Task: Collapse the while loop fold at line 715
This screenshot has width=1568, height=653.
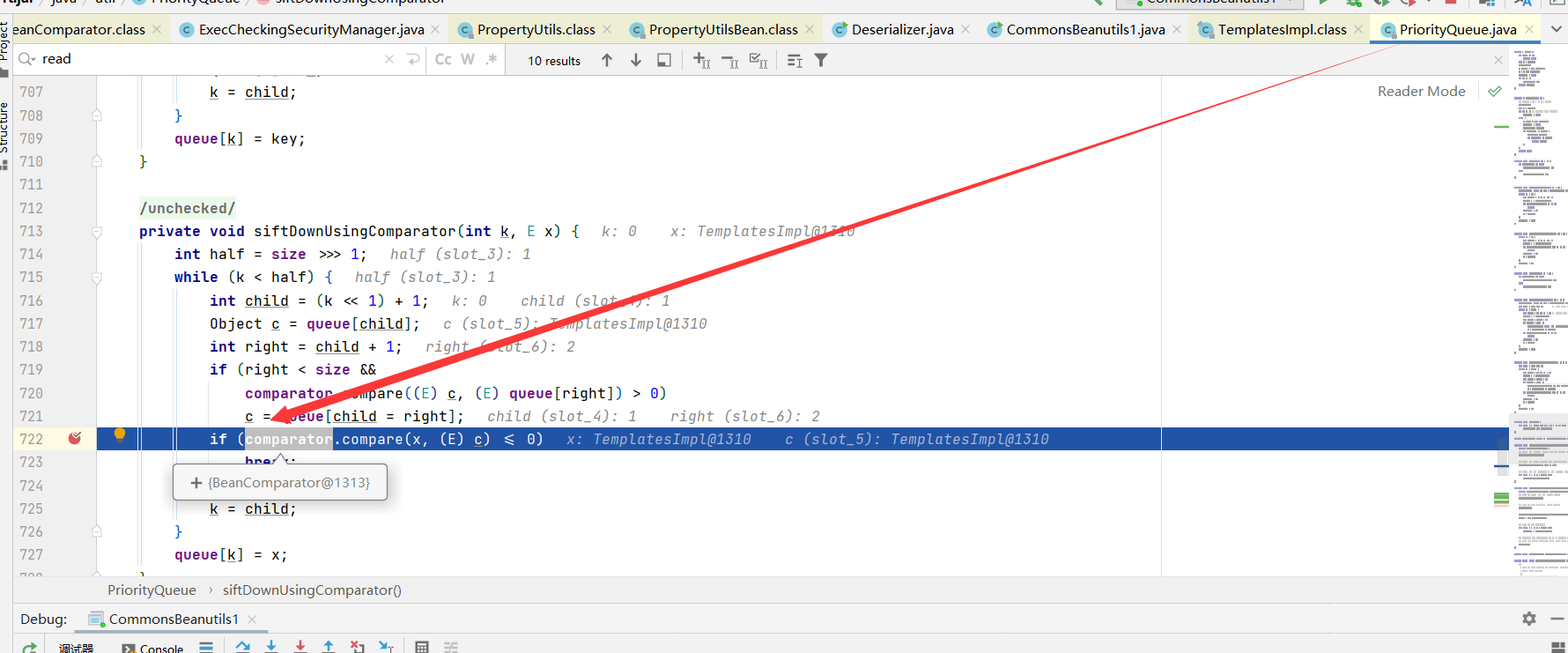Action: pyautogui.click(x=97, y=278)
